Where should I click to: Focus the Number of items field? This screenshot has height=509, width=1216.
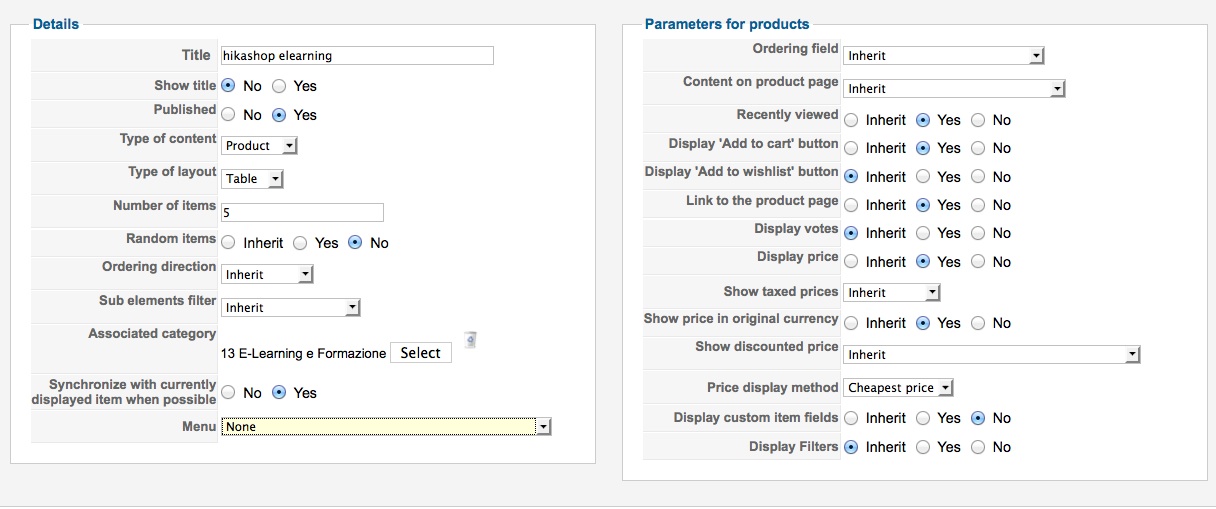(x=302, y=212)
